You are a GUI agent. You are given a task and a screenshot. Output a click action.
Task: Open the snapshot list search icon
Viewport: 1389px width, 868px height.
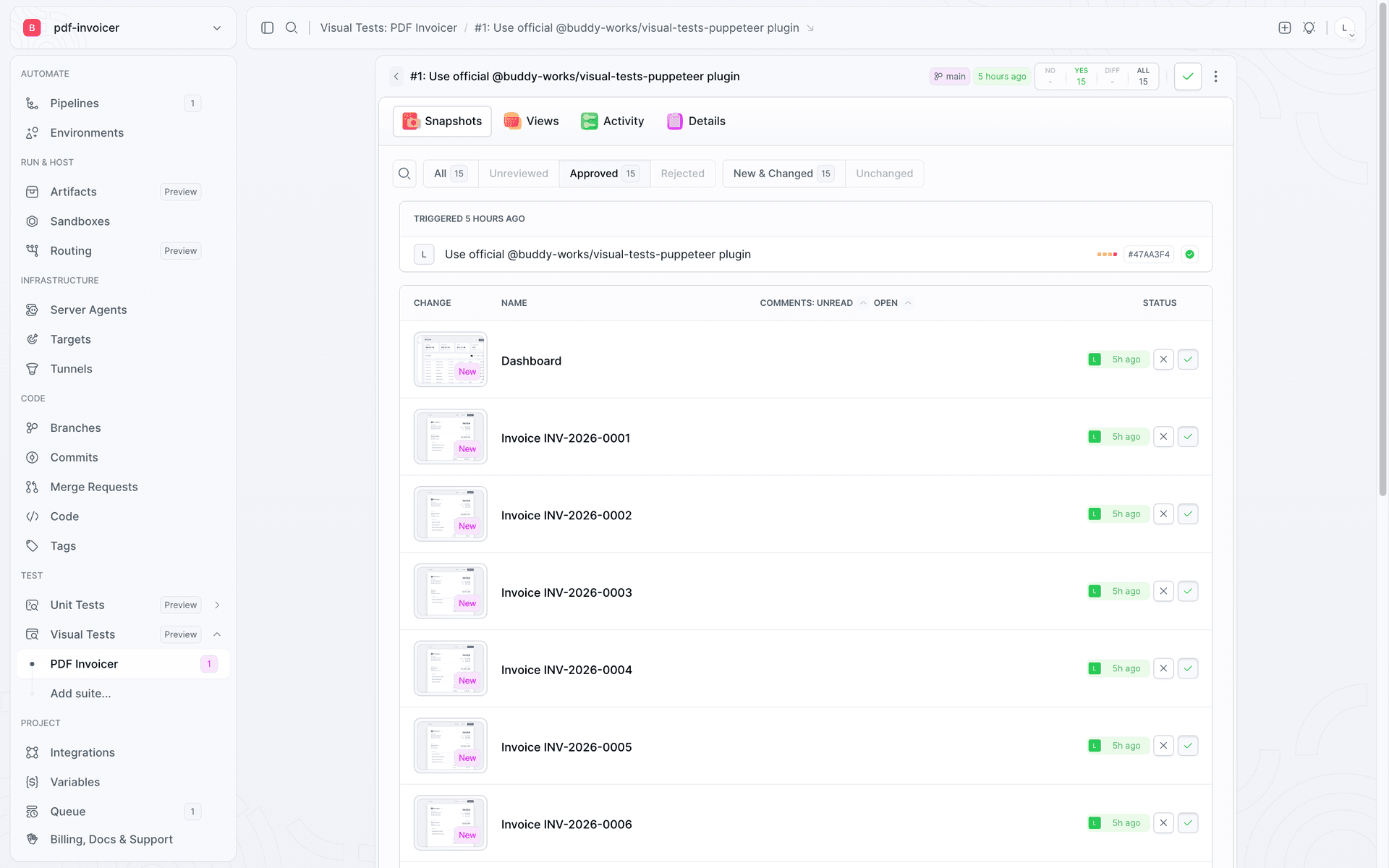404,174
